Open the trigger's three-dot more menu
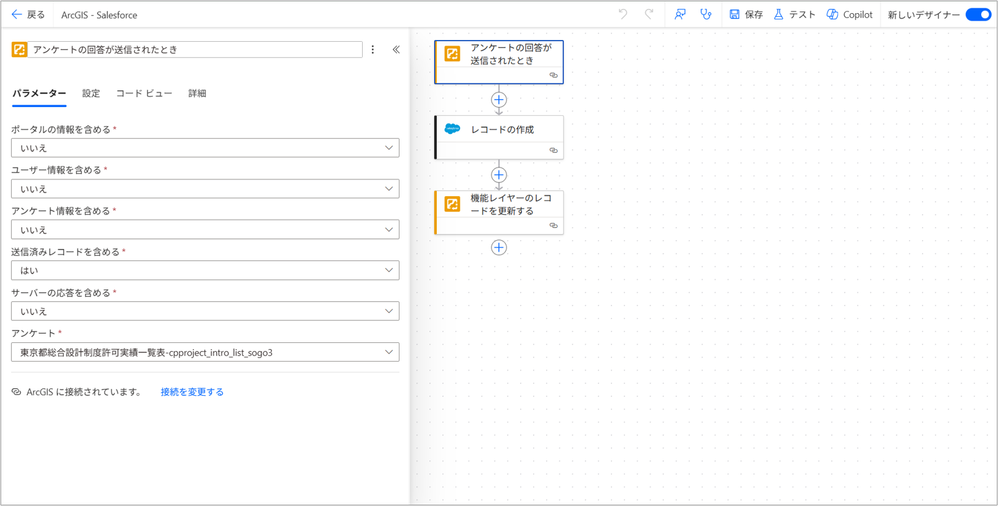Screen dimensions: 998x506 click(373, 49)
